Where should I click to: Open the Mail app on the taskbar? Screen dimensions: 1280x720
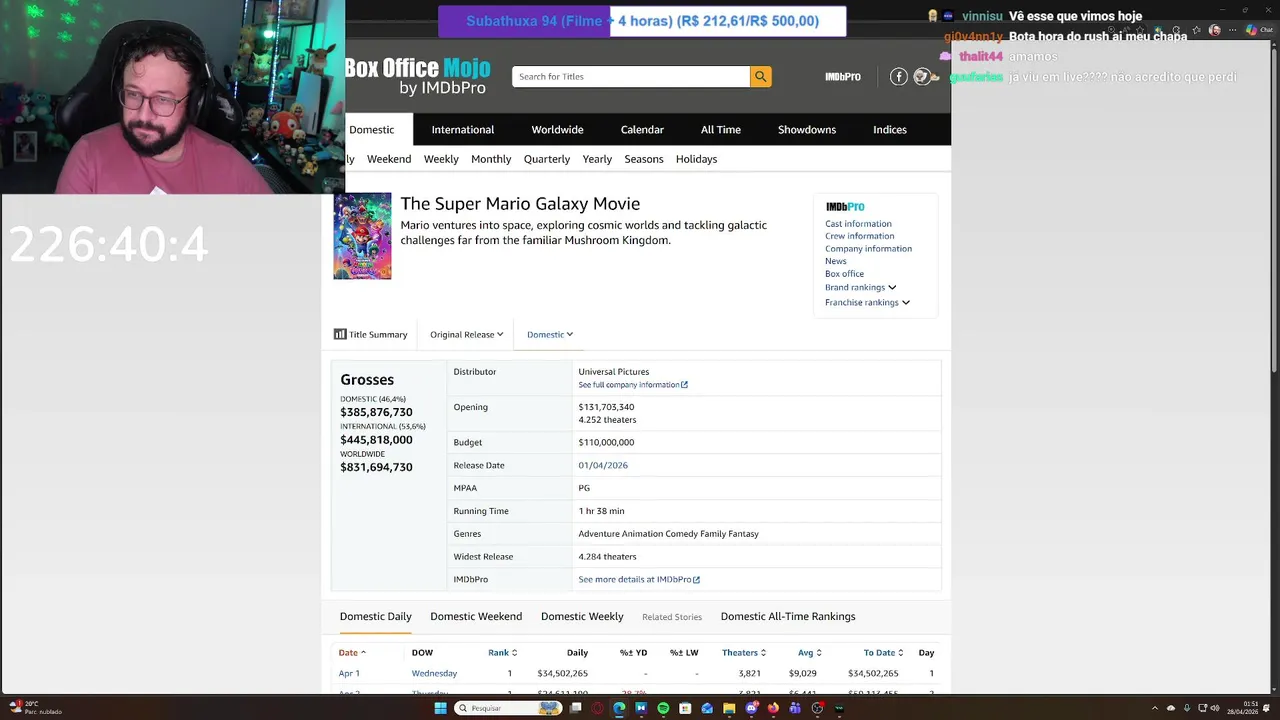coord(707,708)
